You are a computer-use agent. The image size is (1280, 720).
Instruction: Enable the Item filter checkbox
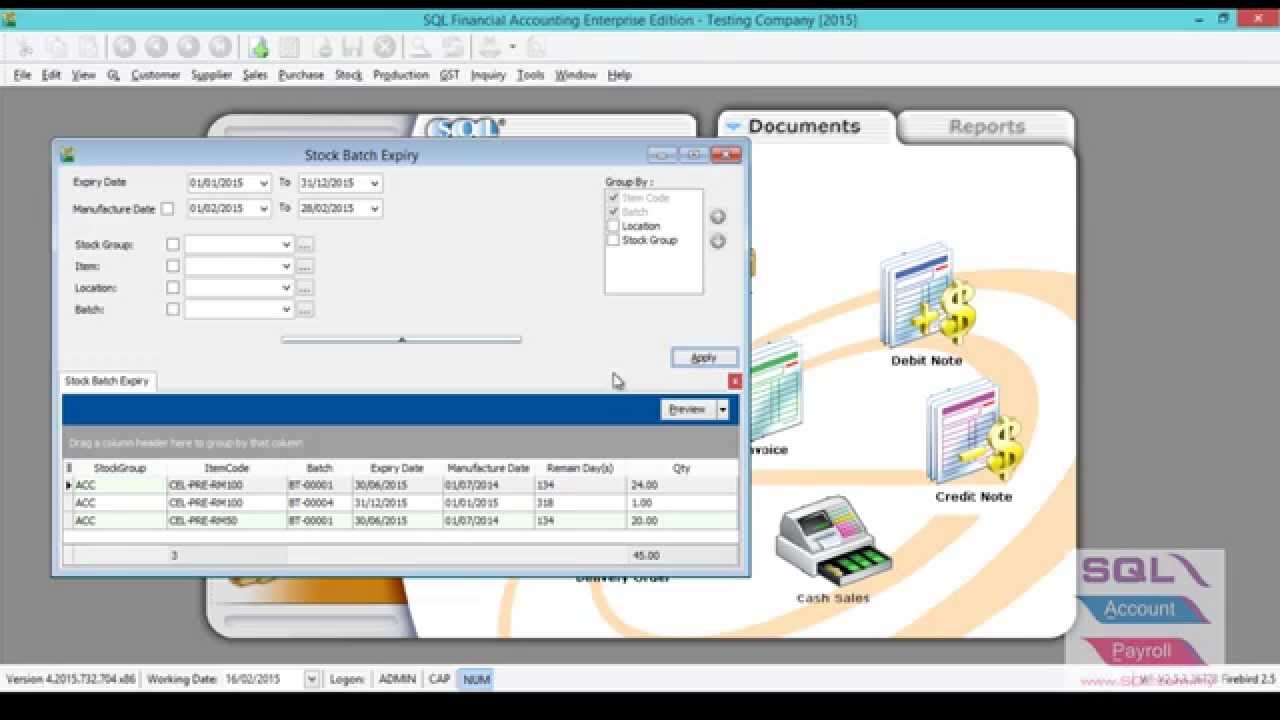(x=173, y=266)
